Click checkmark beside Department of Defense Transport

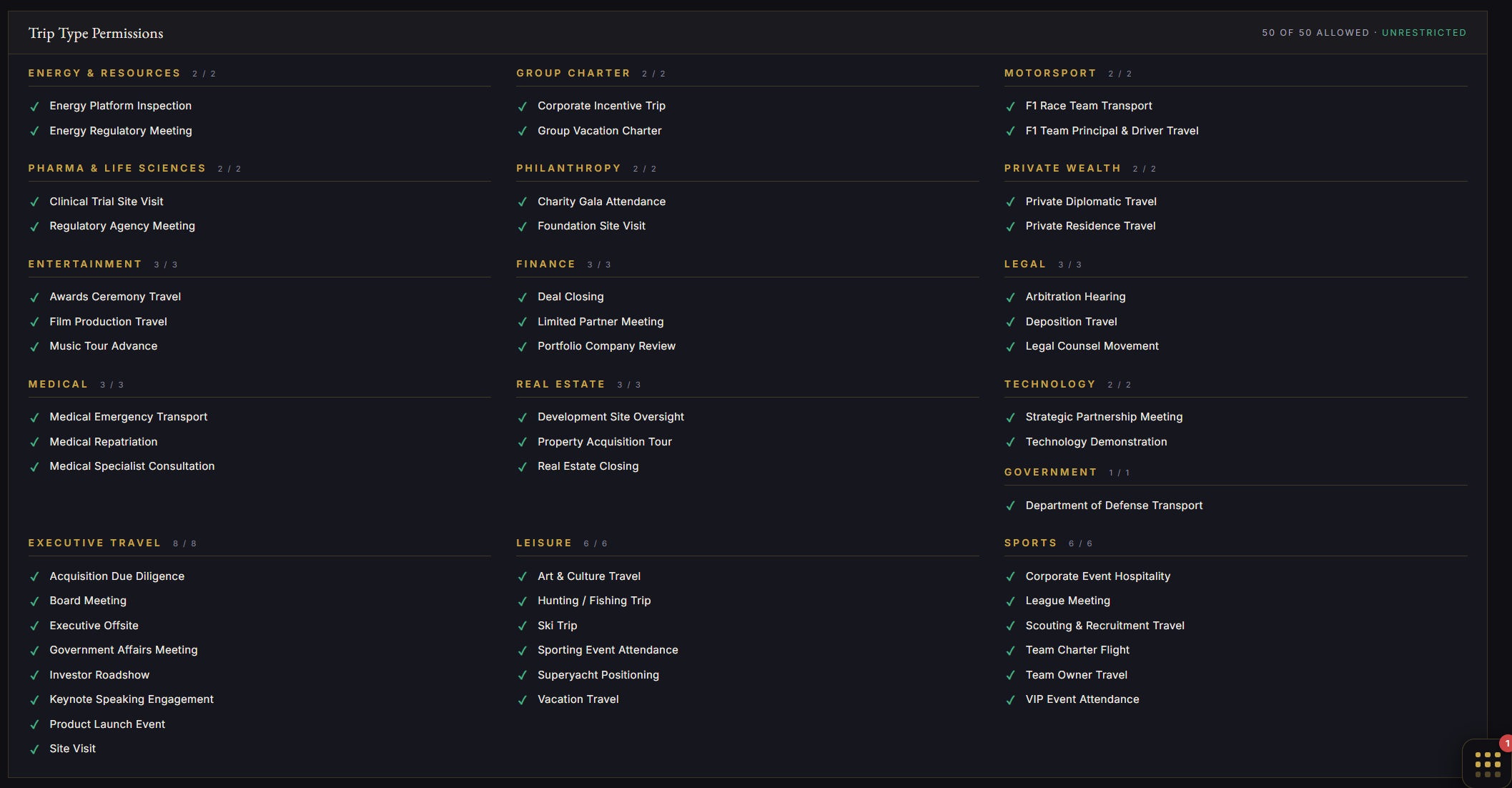[1010, 506]
